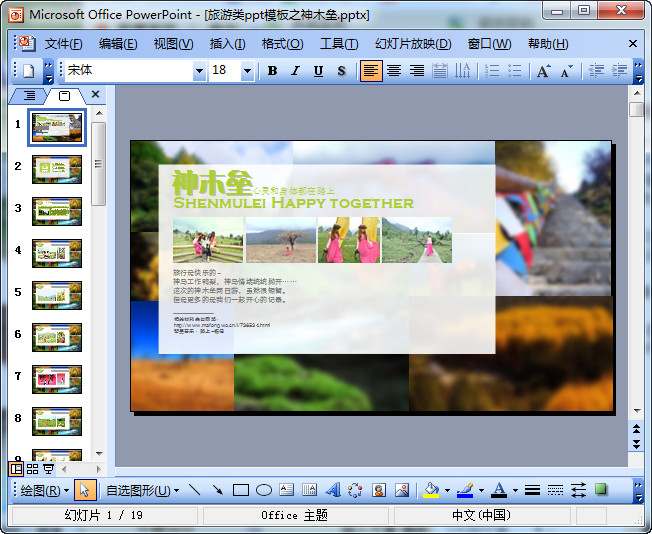652x534 pixels.
Task: Insert picture from file
Action: [402, 490]
